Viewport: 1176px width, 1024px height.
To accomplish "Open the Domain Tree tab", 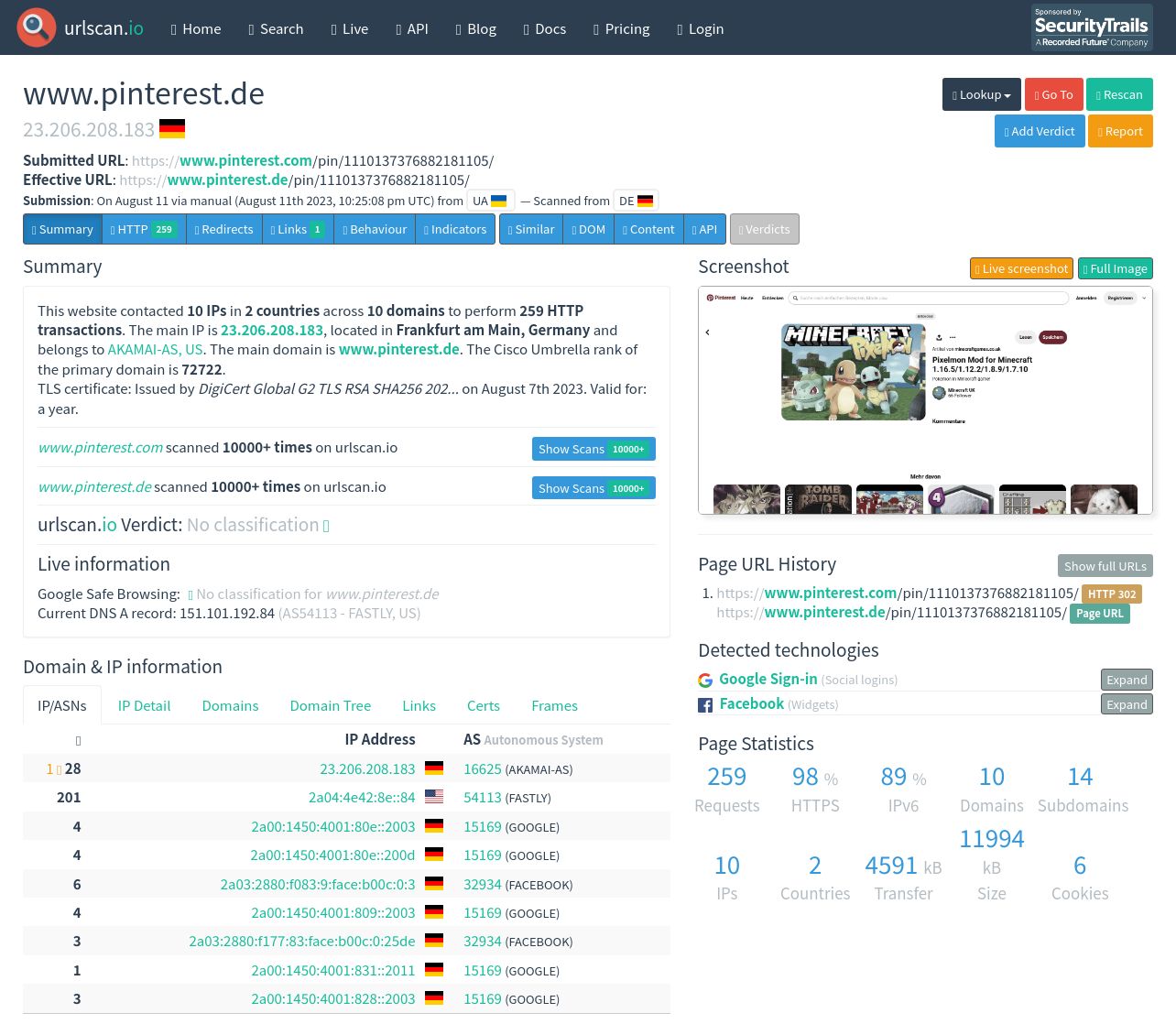I will (x=331, y=705).
